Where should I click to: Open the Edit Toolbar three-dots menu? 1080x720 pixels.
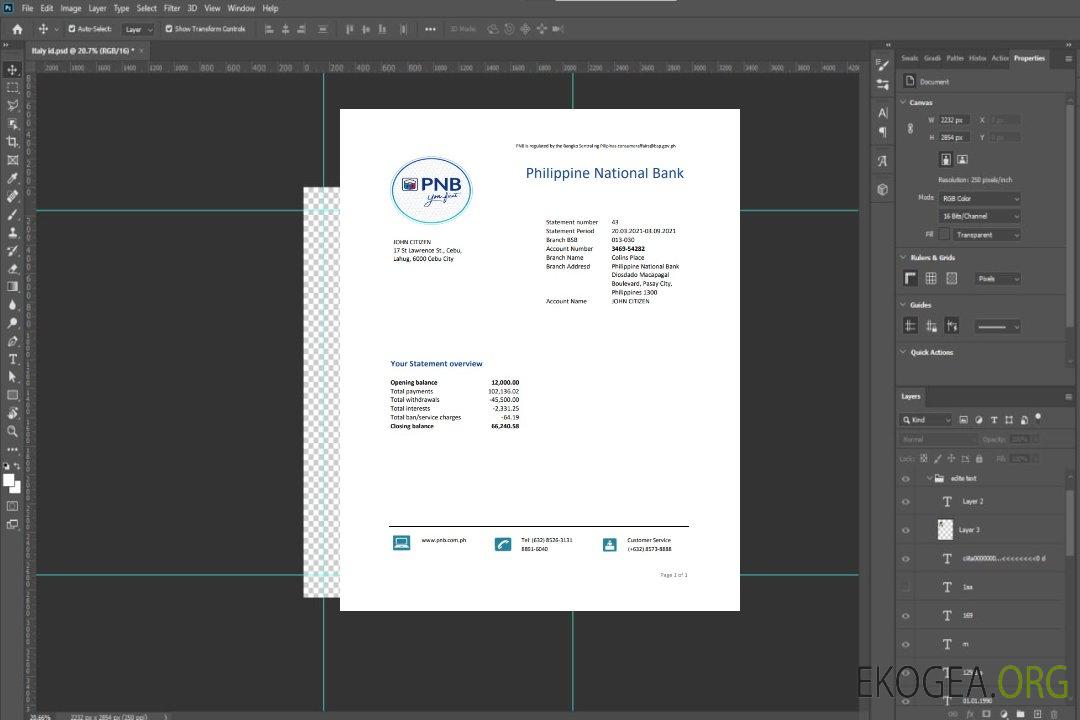pyautogui.click(x=12, y=449)
